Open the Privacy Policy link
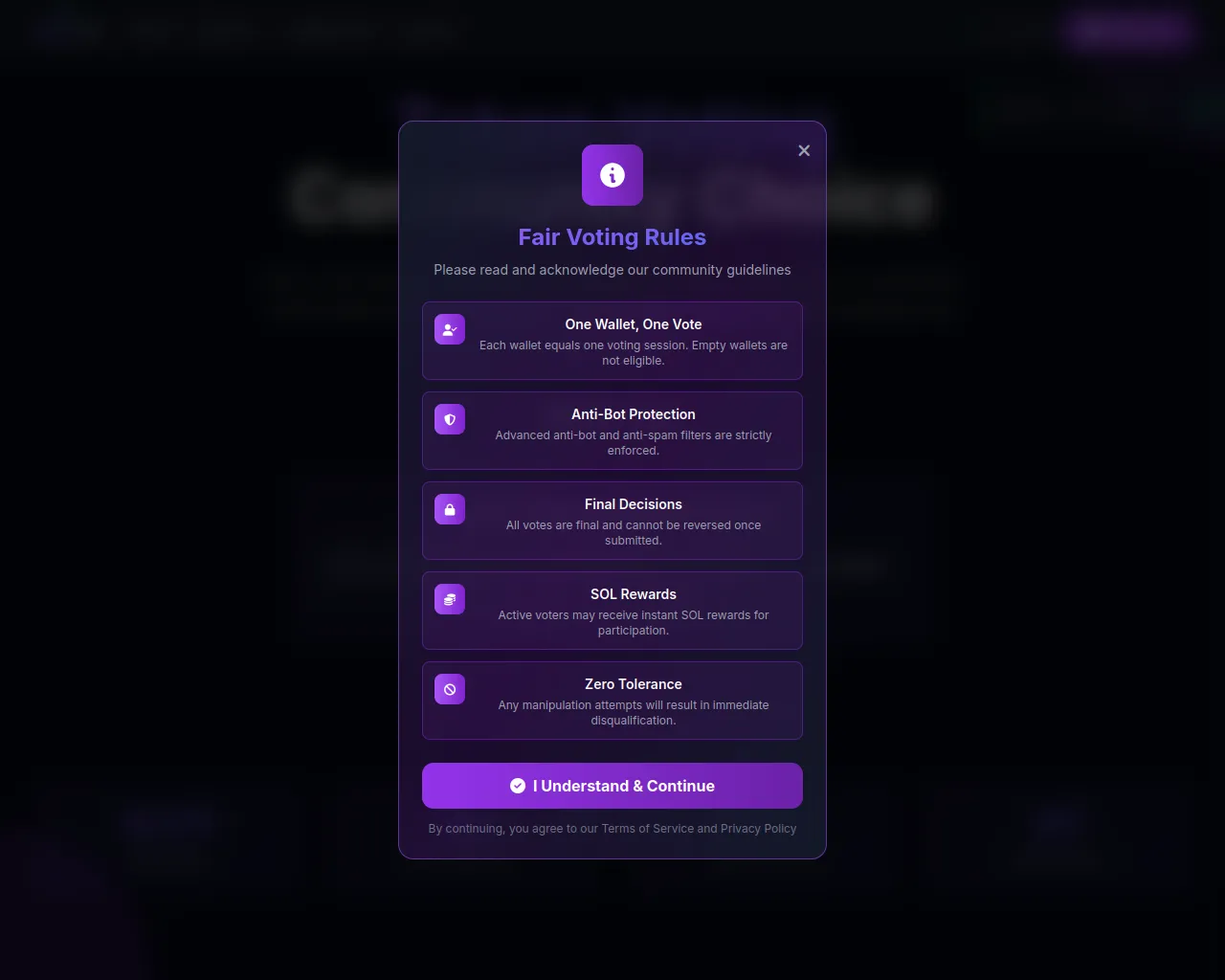Viewport: 1225px width, 980px height. tap(758, 829)
